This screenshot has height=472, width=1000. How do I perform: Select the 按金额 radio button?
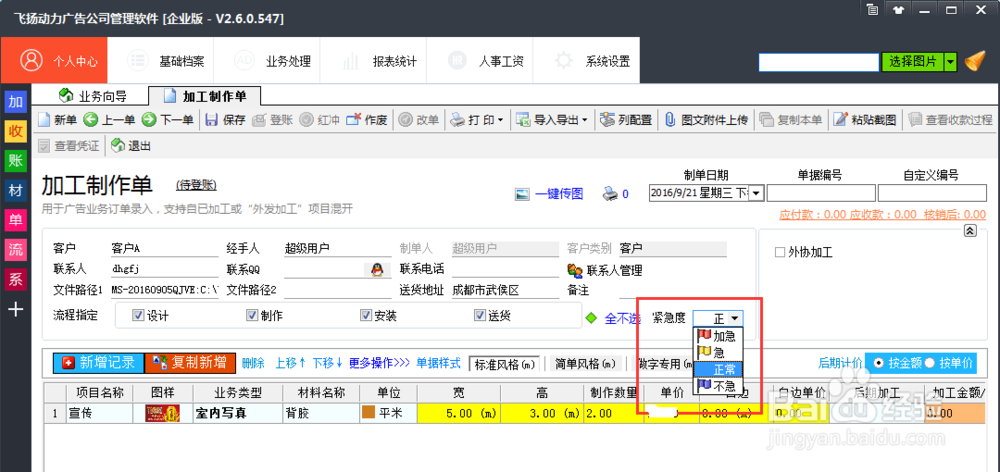point(878,363)
